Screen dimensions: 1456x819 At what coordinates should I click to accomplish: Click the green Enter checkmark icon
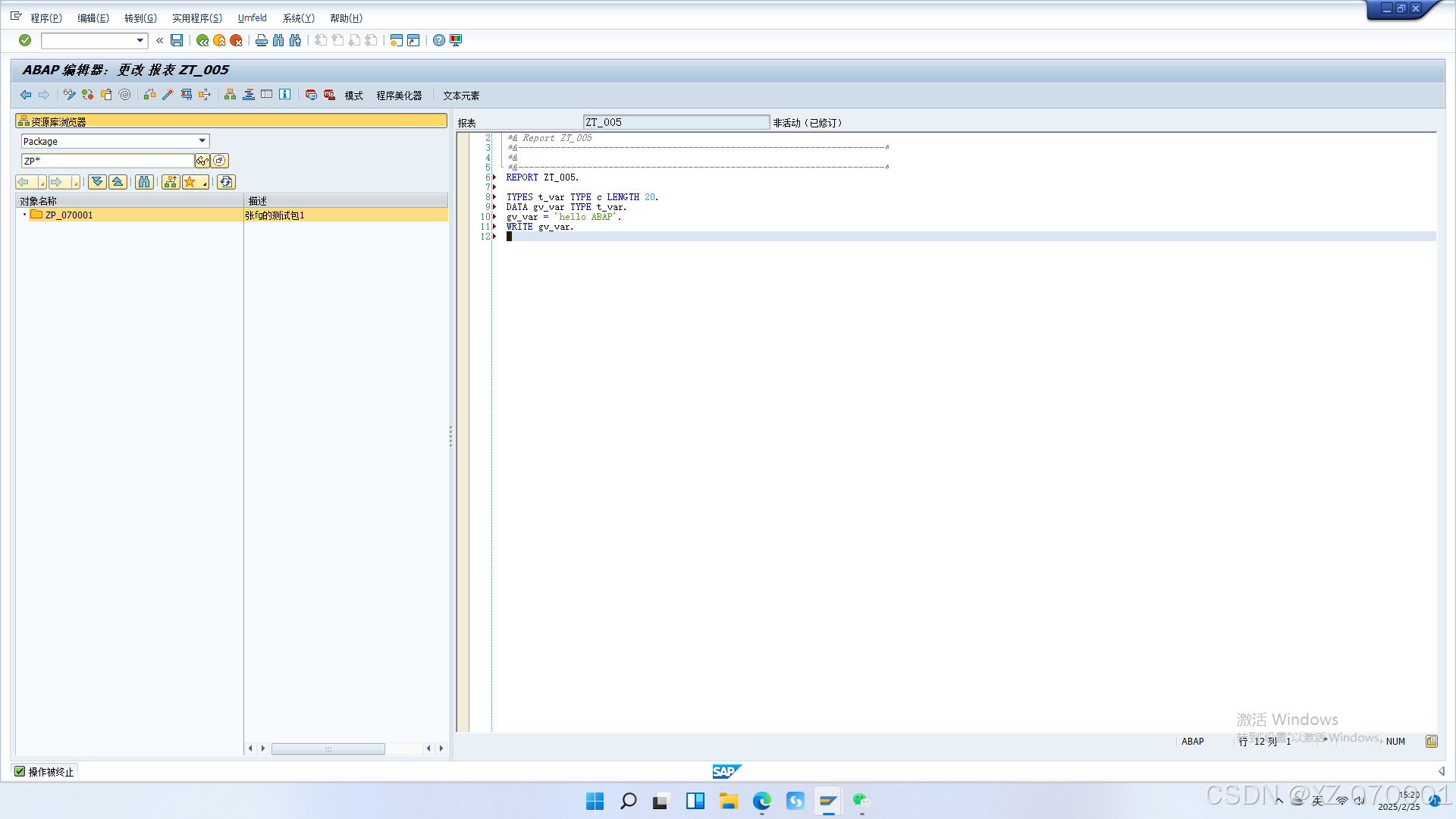pos(25,40)
